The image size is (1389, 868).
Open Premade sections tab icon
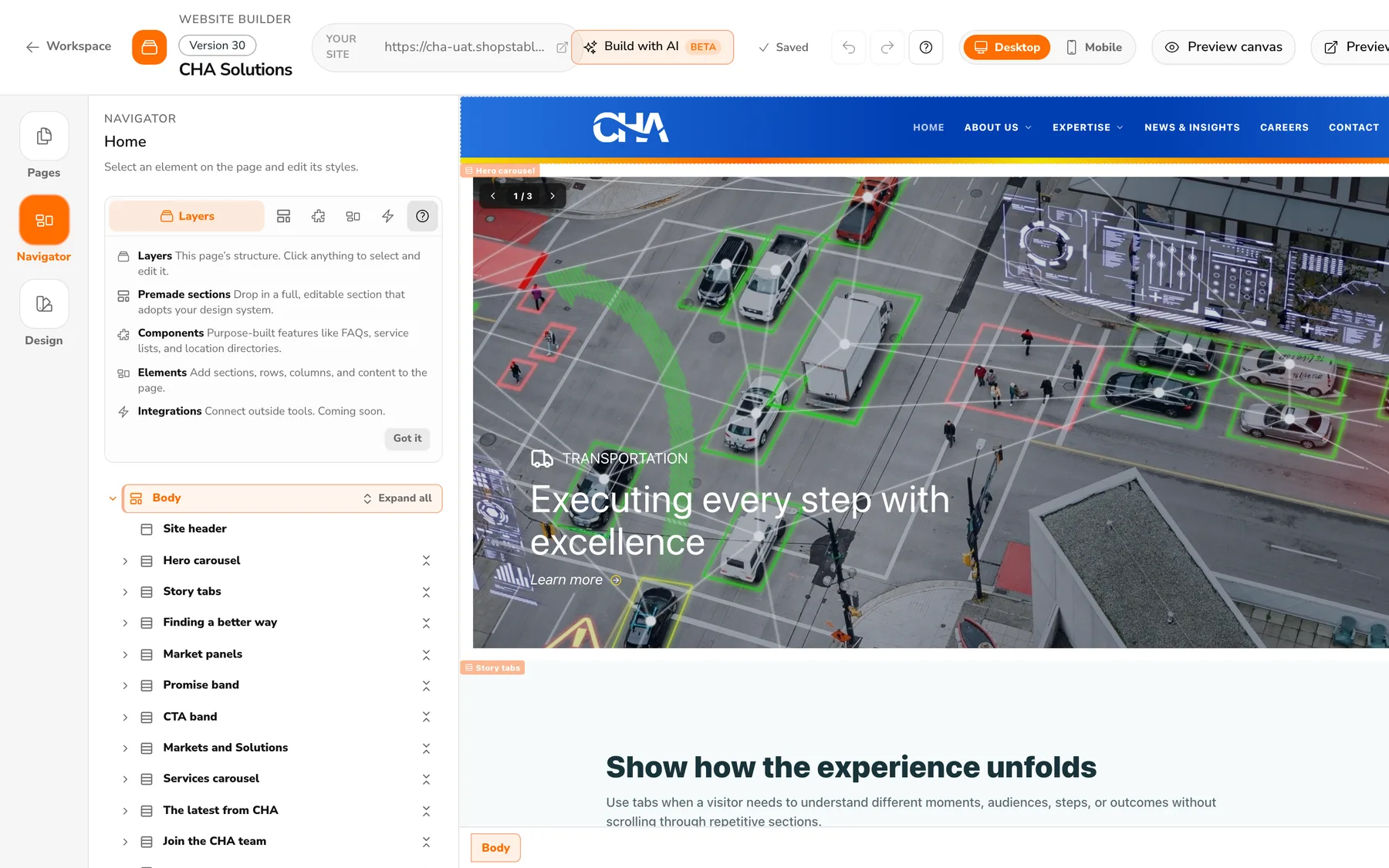pos(284,216)
